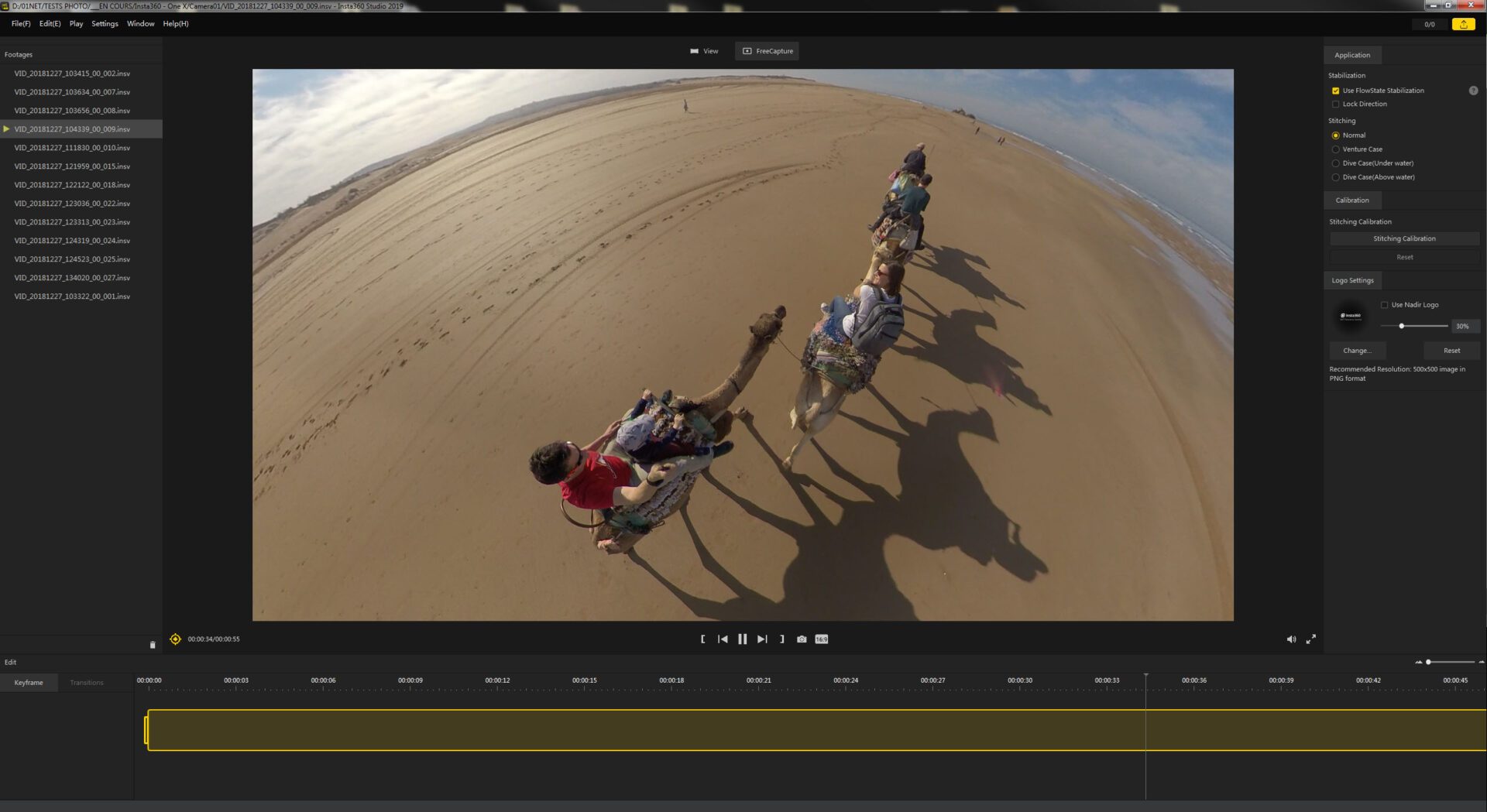Select the Venture Case stitching option

(x=1335, y=149)
